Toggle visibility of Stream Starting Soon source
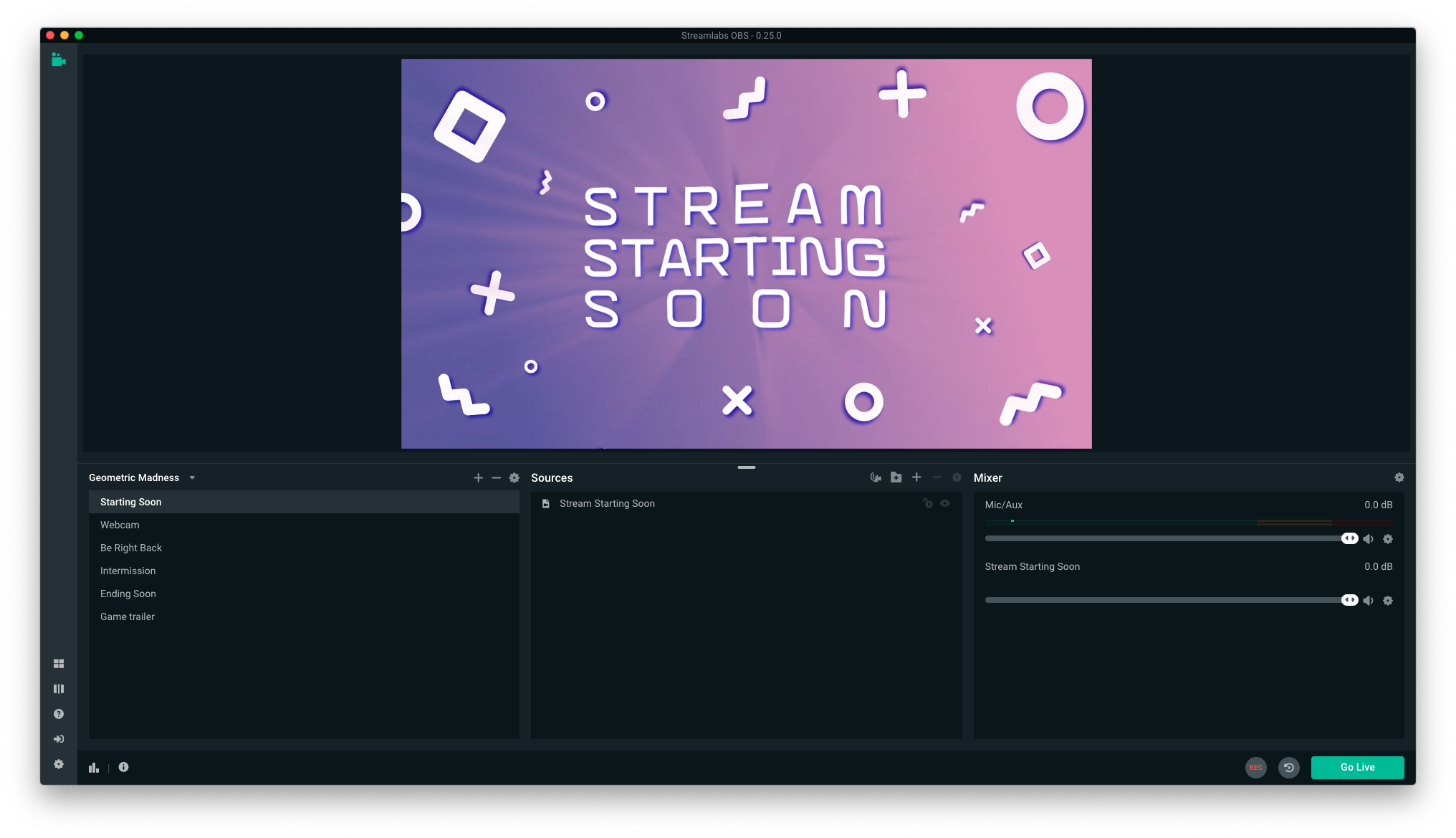Image resolution: width=1456 pixels, height=838 pixels. (x=944, y=503)
